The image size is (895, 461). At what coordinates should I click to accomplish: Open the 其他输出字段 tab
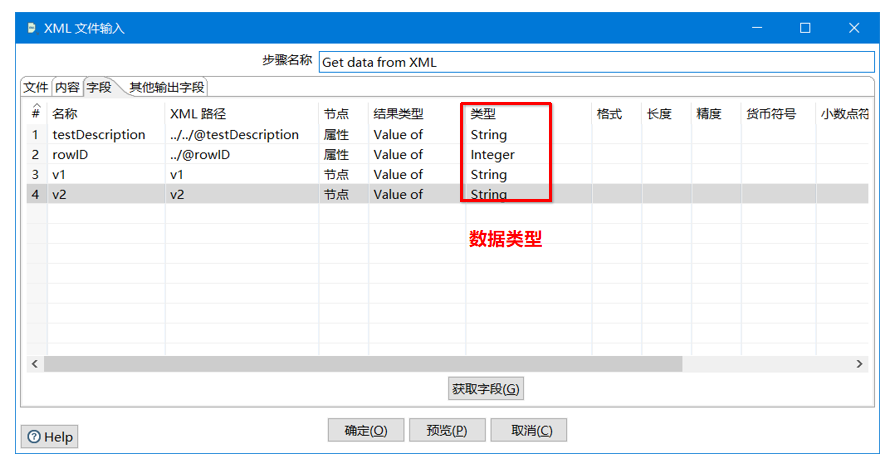(x=167, y=87)
